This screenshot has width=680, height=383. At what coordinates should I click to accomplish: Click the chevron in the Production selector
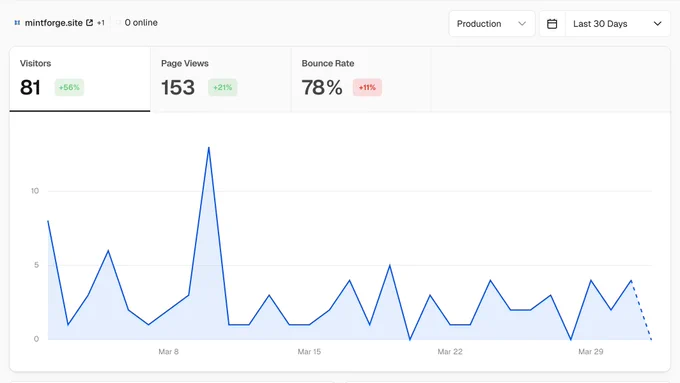522,24
